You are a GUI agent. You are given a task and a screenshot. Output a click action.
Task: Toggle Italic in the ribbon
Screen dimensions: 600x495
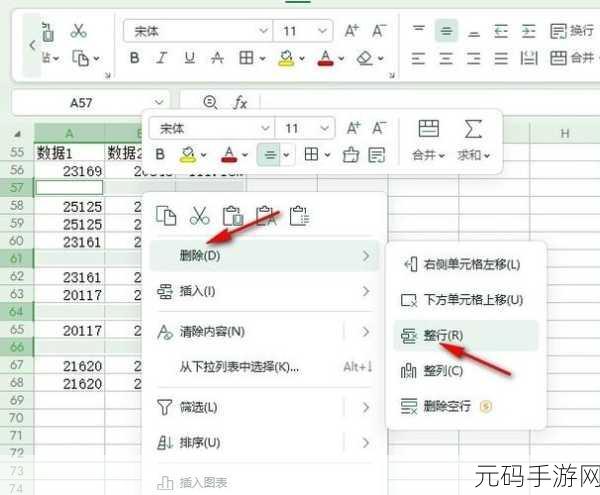162,58
